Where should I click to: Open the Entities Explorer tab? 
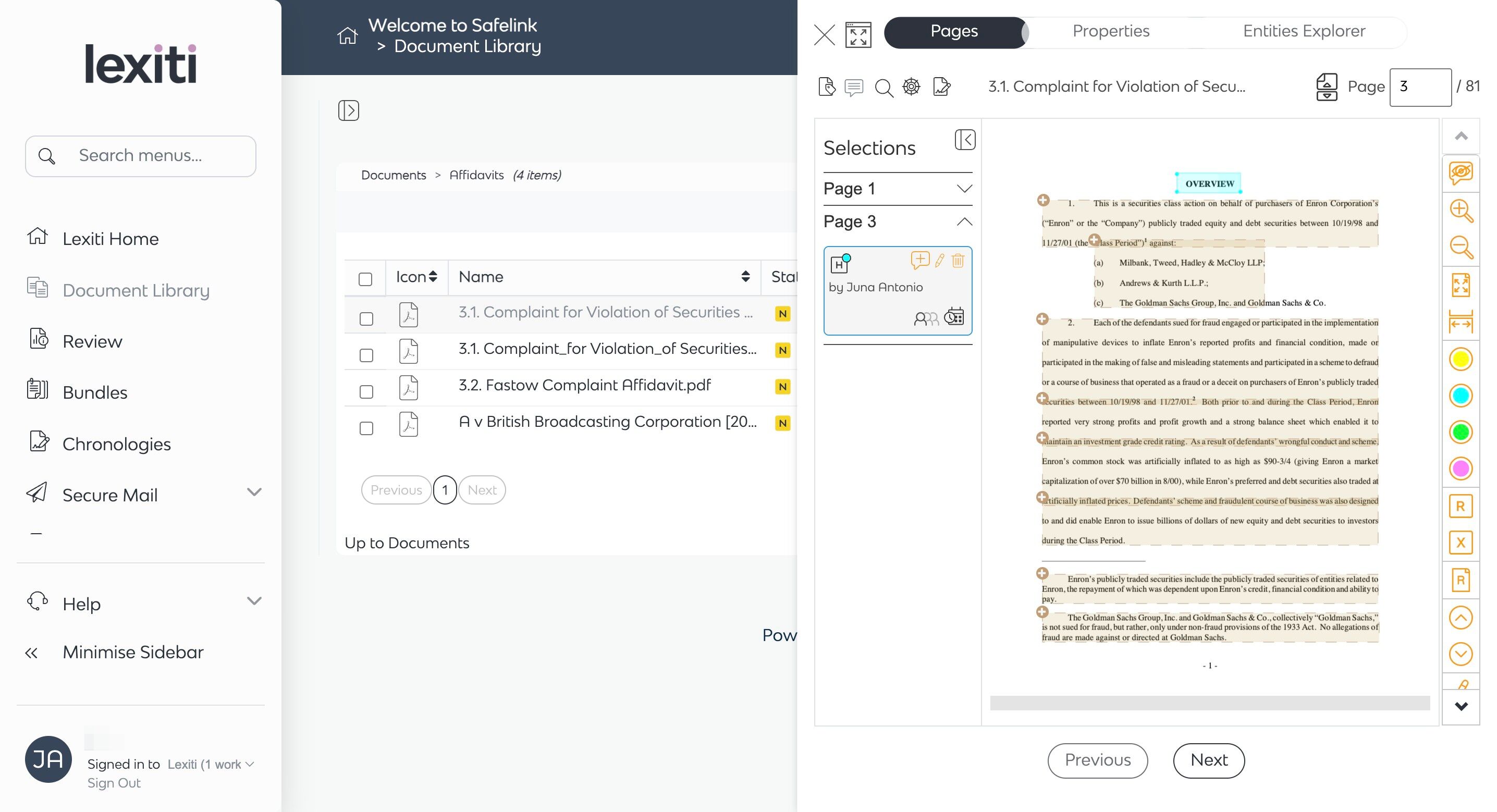click(x=1304, y=31)
